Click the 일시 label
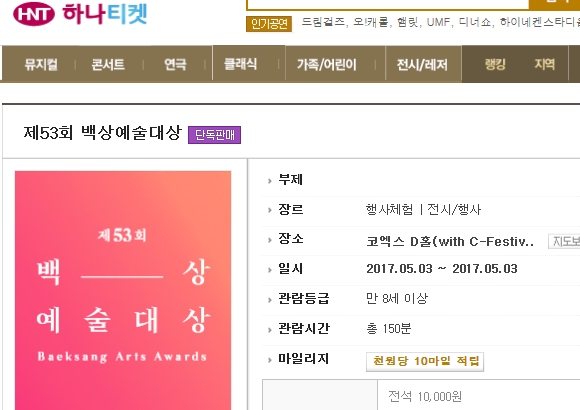The width and height of the screenshot is (580, 410). click(290, 269)
